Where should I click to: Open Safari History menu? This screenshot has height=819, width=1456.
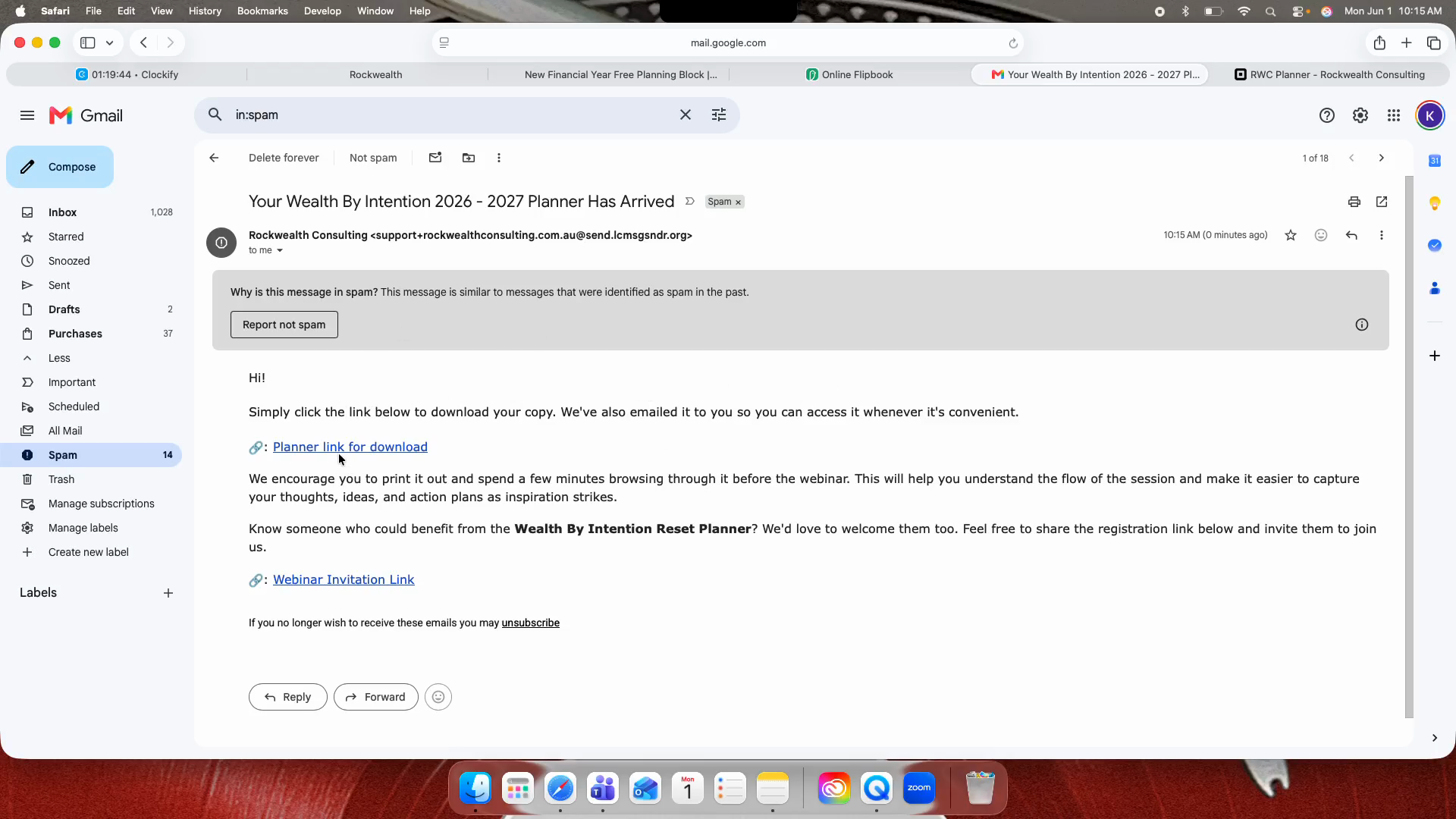[205, 11]
